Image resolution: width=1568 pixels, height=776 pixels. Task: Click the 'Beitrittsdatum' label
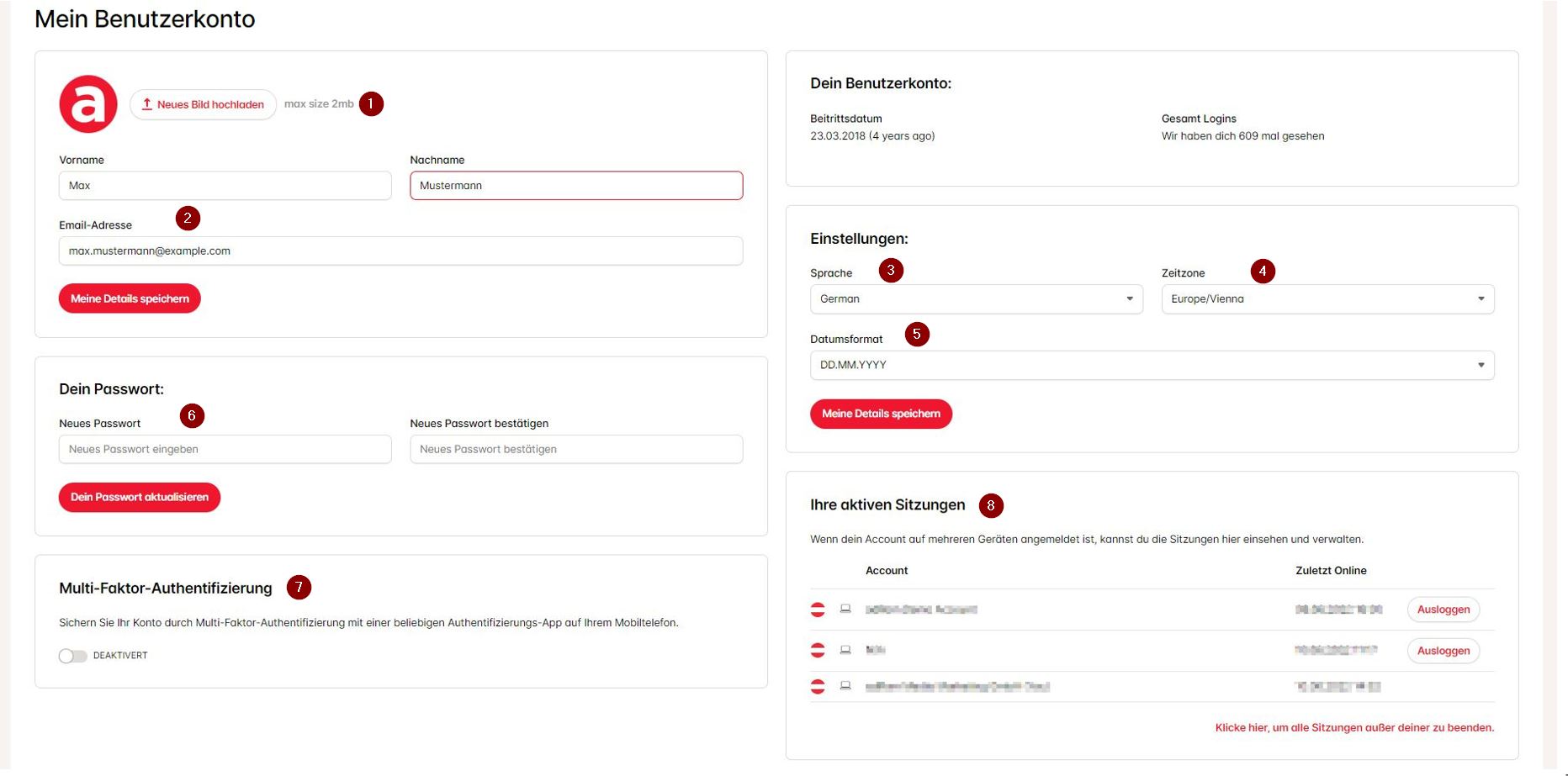pyautogui.click(x=846, y=119)
